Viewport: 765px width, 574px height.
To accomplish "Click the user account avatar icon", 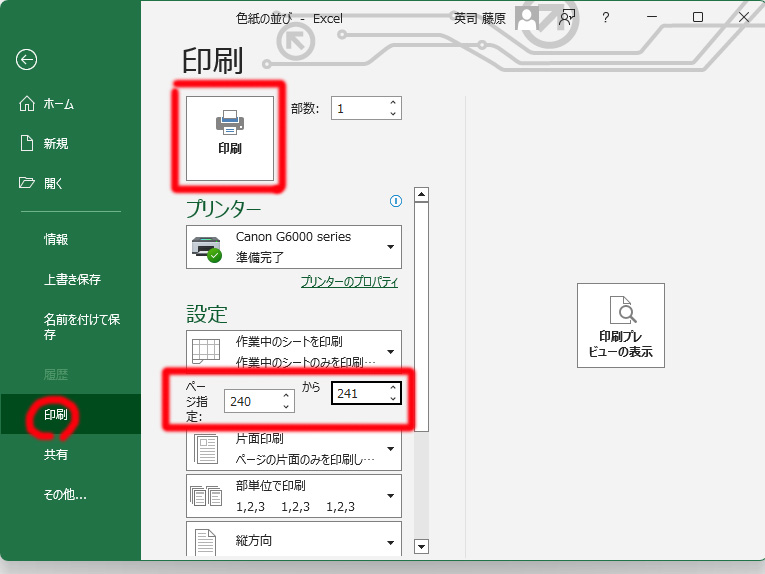I will tap(528, 17).
